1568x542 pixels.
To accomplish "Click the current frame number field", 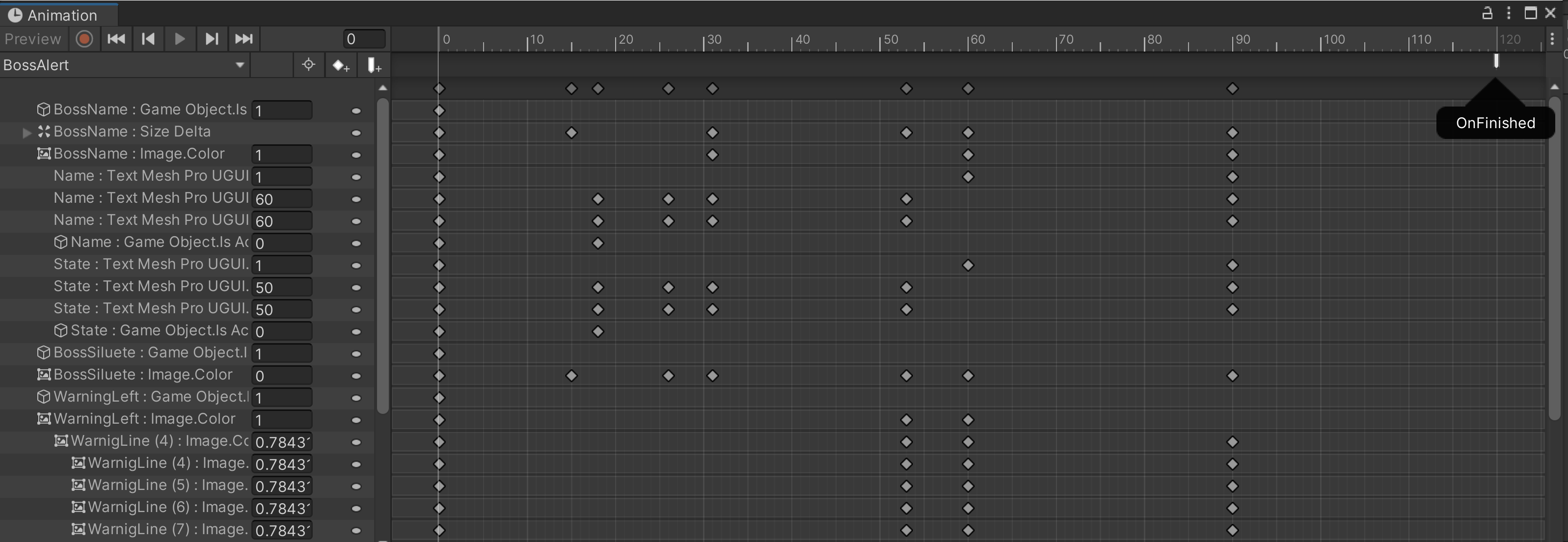I will (x=364, y=39).
